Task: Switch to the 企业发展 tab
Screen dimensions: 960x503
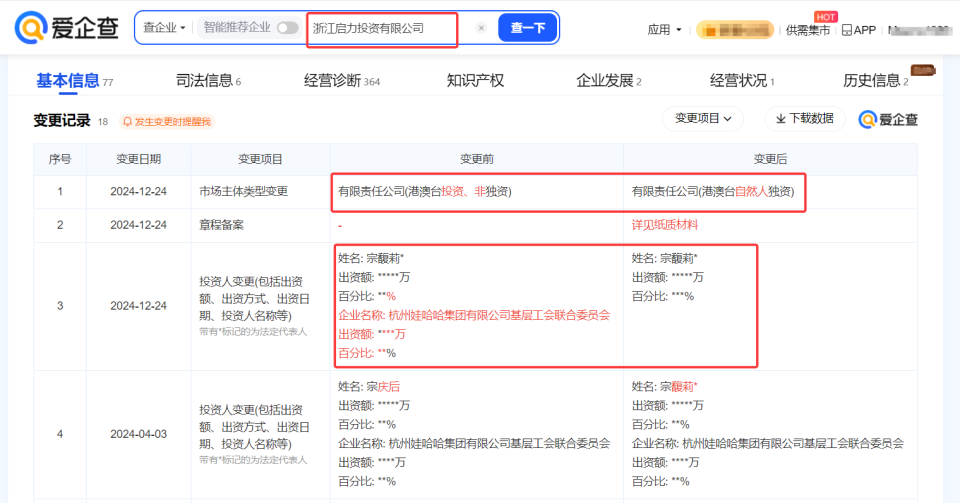Action: point(609,80)
